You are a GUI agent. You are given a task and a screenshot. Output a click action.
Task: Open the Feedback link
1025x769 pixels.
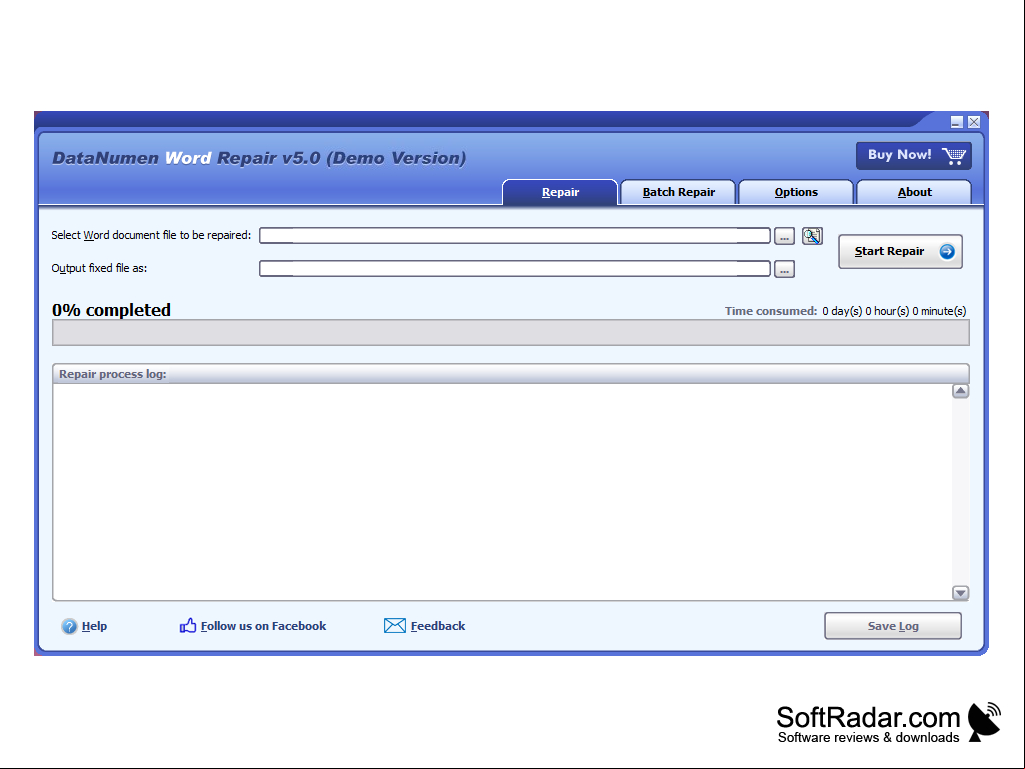pyautogui.click(x=438, y=626)
